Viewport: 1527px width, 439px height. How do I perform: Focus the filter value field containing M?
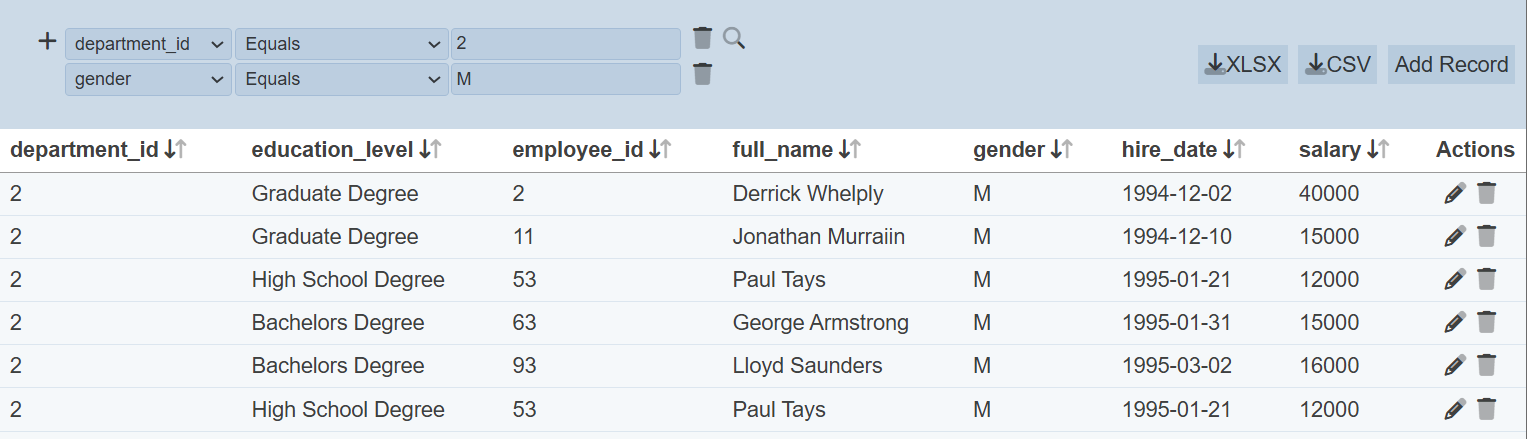pyautogui.click(x=565, y=79)
